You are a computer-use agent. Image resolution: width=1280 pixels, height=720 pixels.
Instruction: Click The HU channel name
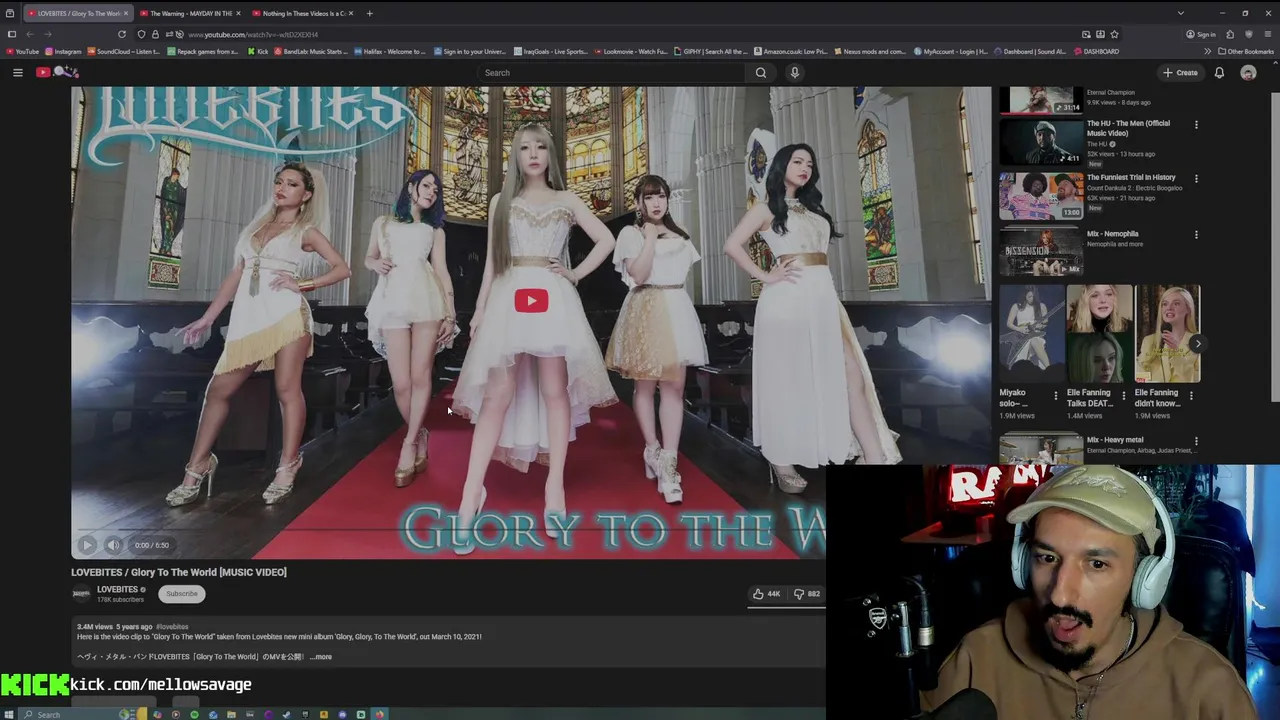pos(1097,144)
